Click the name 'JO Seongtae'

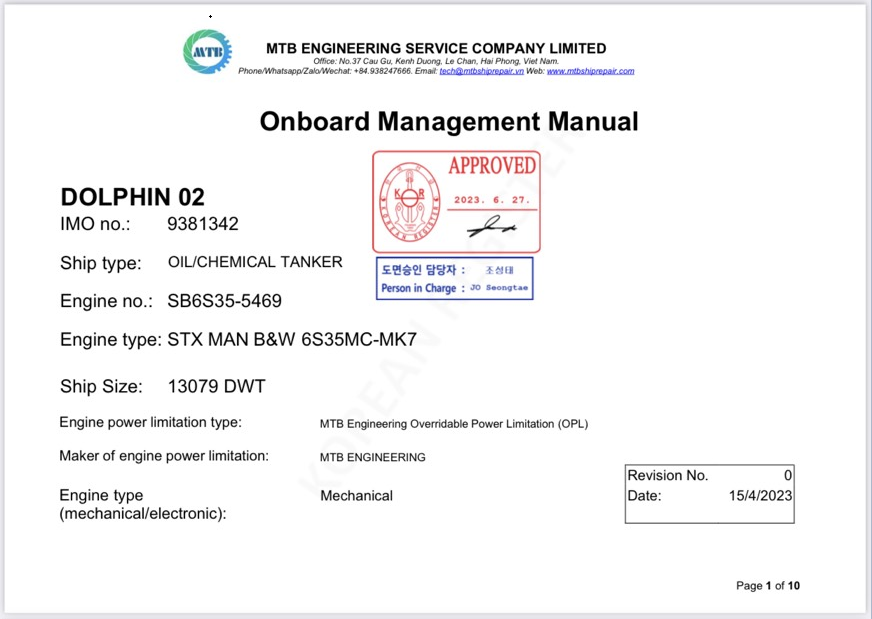[x=499, y=288]
